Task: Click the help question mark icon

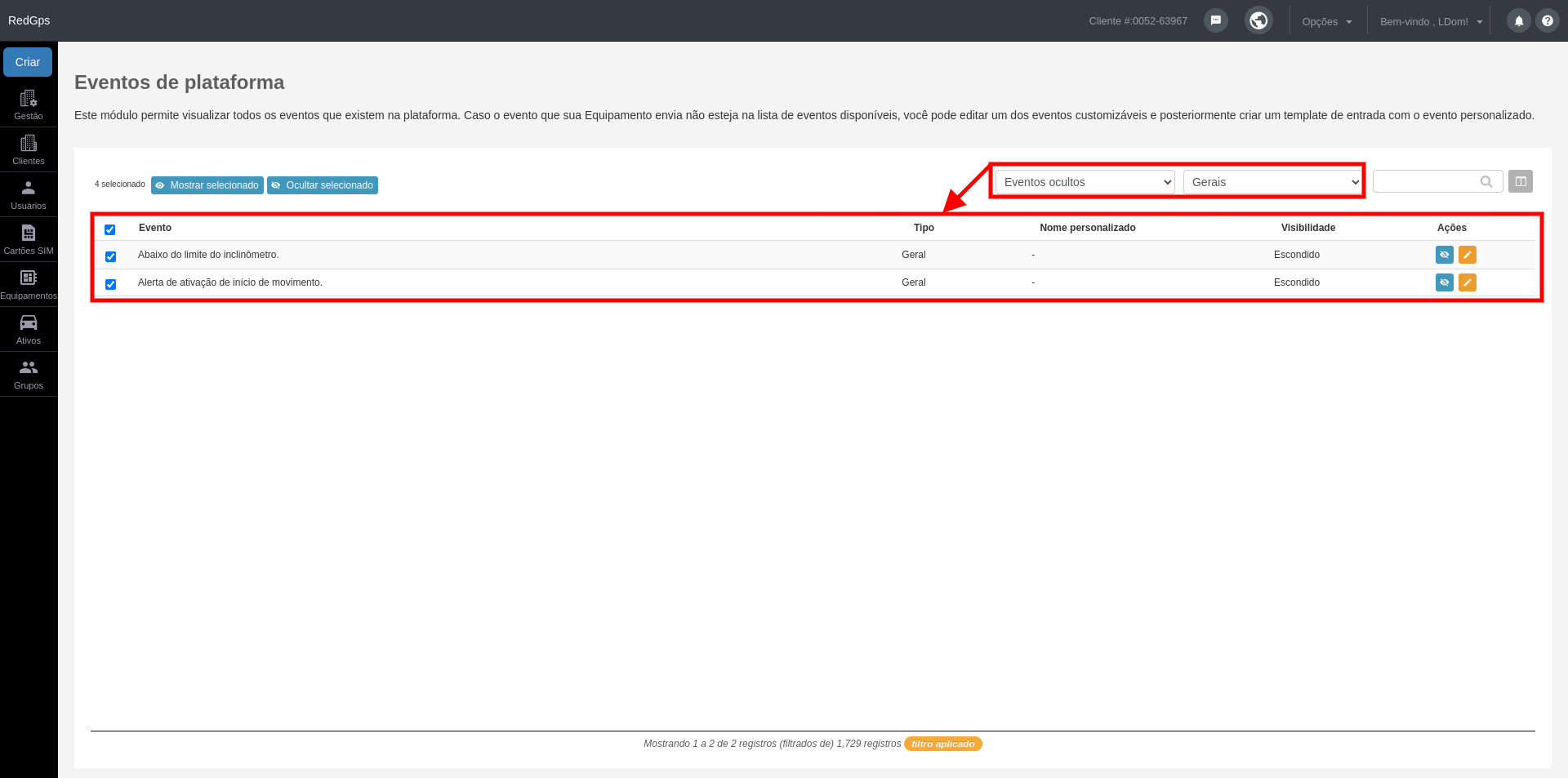Action: coord(1548,21)
